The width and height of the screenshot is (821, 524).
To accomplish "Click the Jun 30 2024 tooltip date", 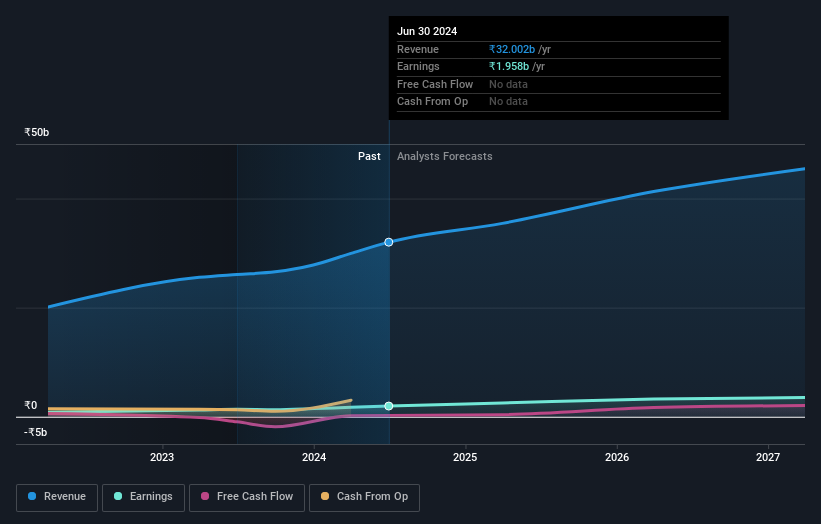I will tap(427, 31).
